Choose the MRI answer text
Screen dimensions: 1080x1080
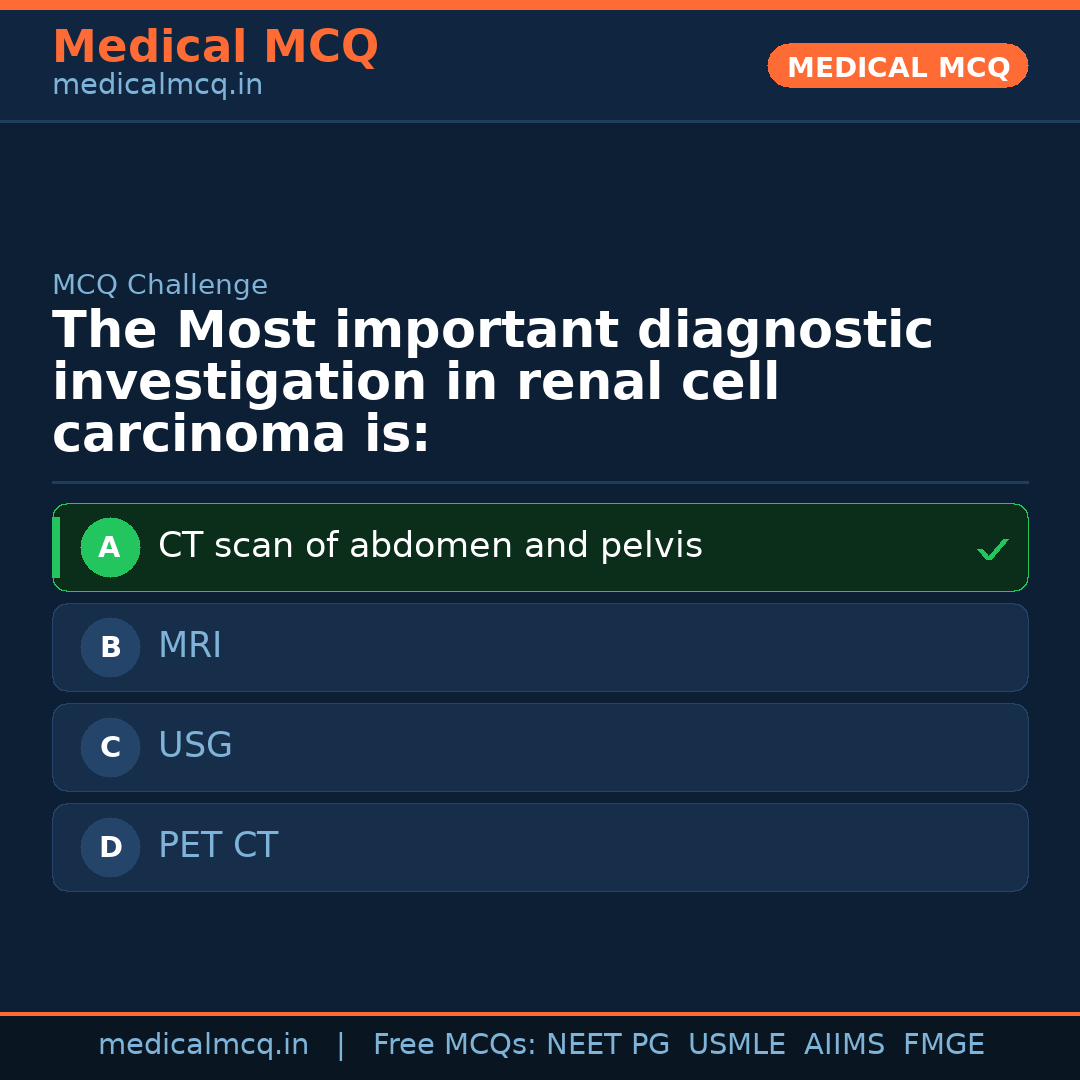(190, 646)
